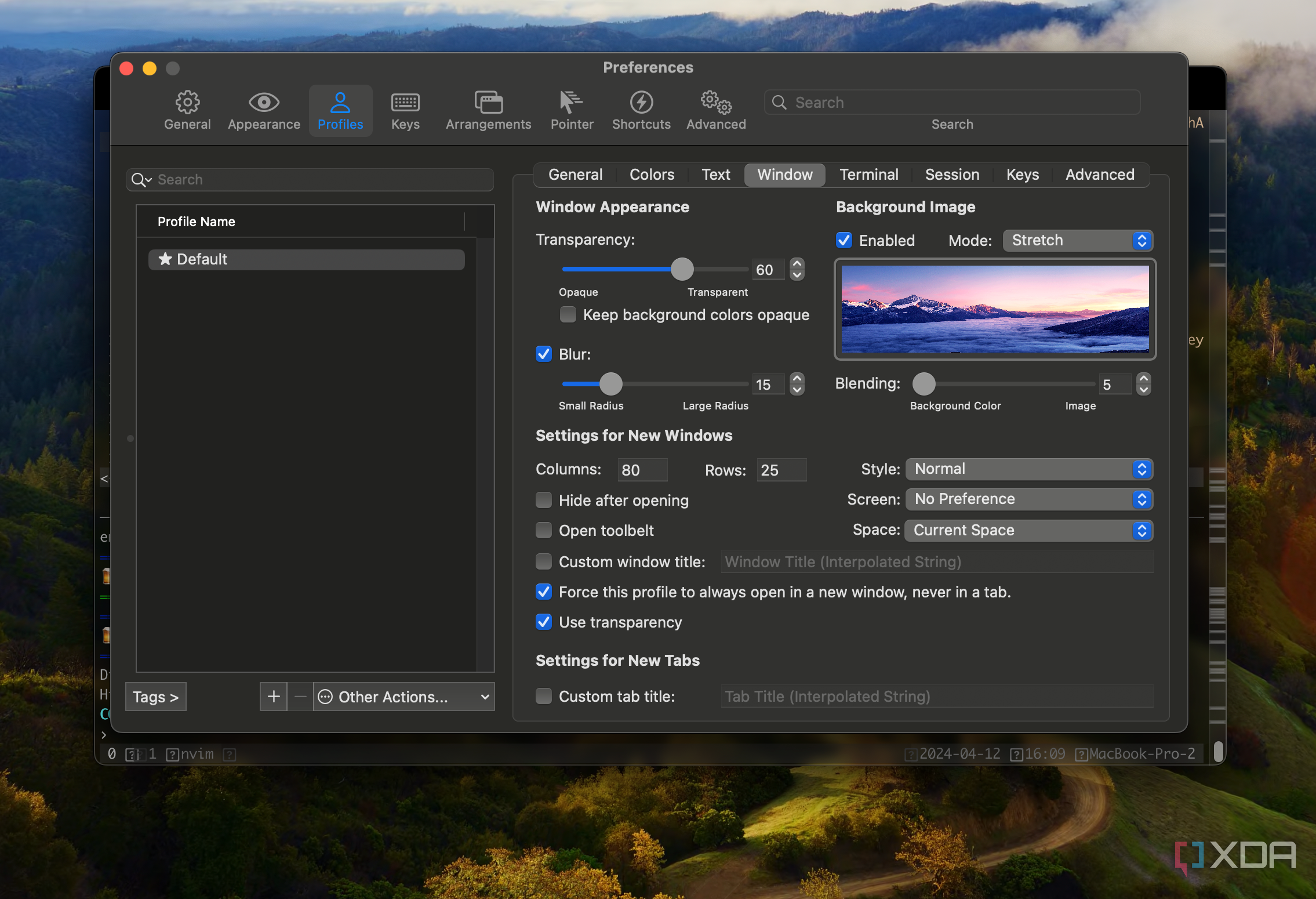Open Pointer cursor icon
Screen dimensions: 1316x899
click(570, 102)
